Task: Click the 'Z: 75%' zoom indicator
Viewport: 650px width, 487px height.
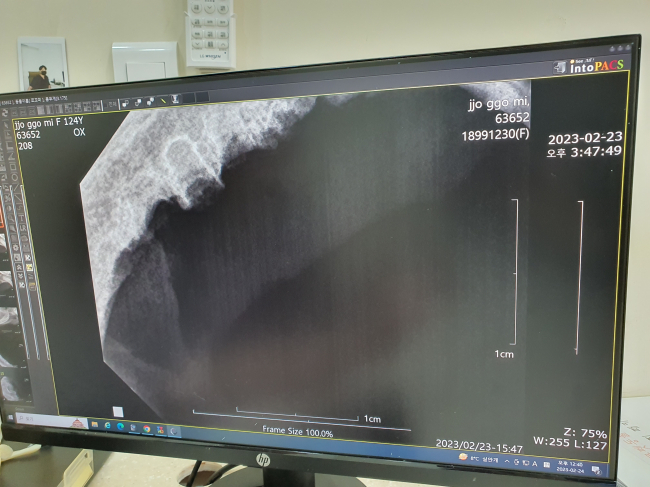Action: (585, 434)
